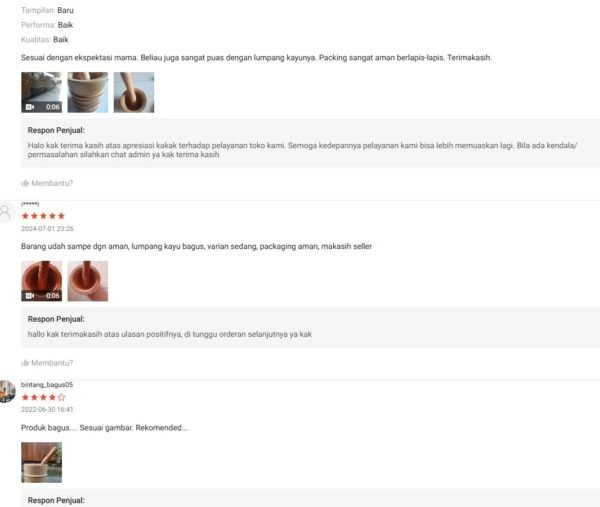Screen dimensions: 600x507
Task: View the mortar and pestle top-view photo in first review
Action: tap(134, 92)
